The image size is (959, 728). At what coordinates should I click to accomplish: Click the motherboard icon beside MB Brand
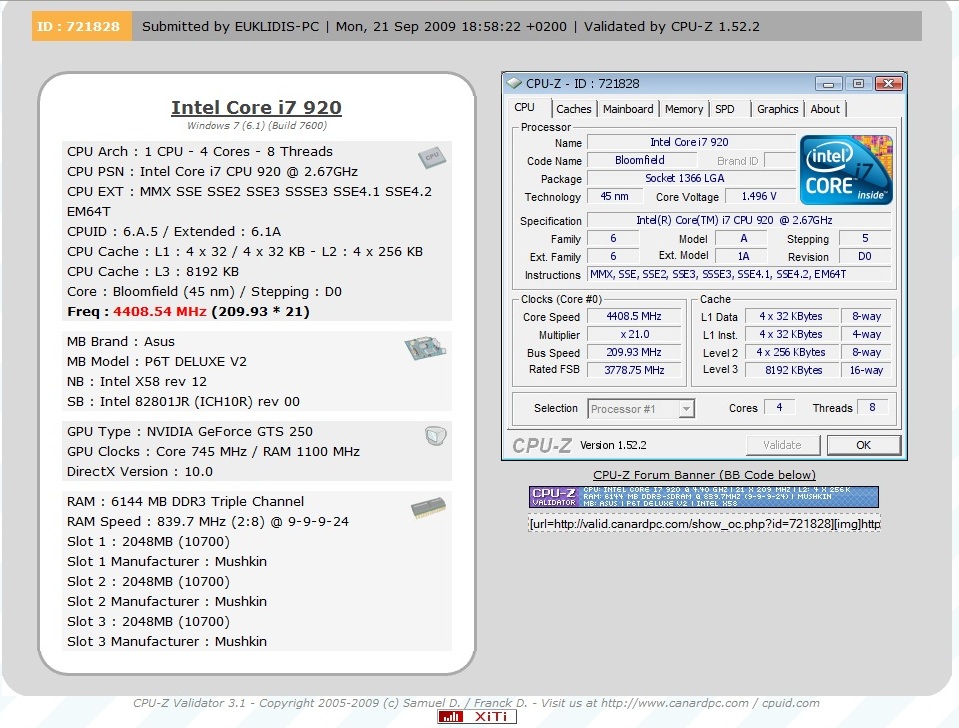pyautogui.click(x=425, y=348)
